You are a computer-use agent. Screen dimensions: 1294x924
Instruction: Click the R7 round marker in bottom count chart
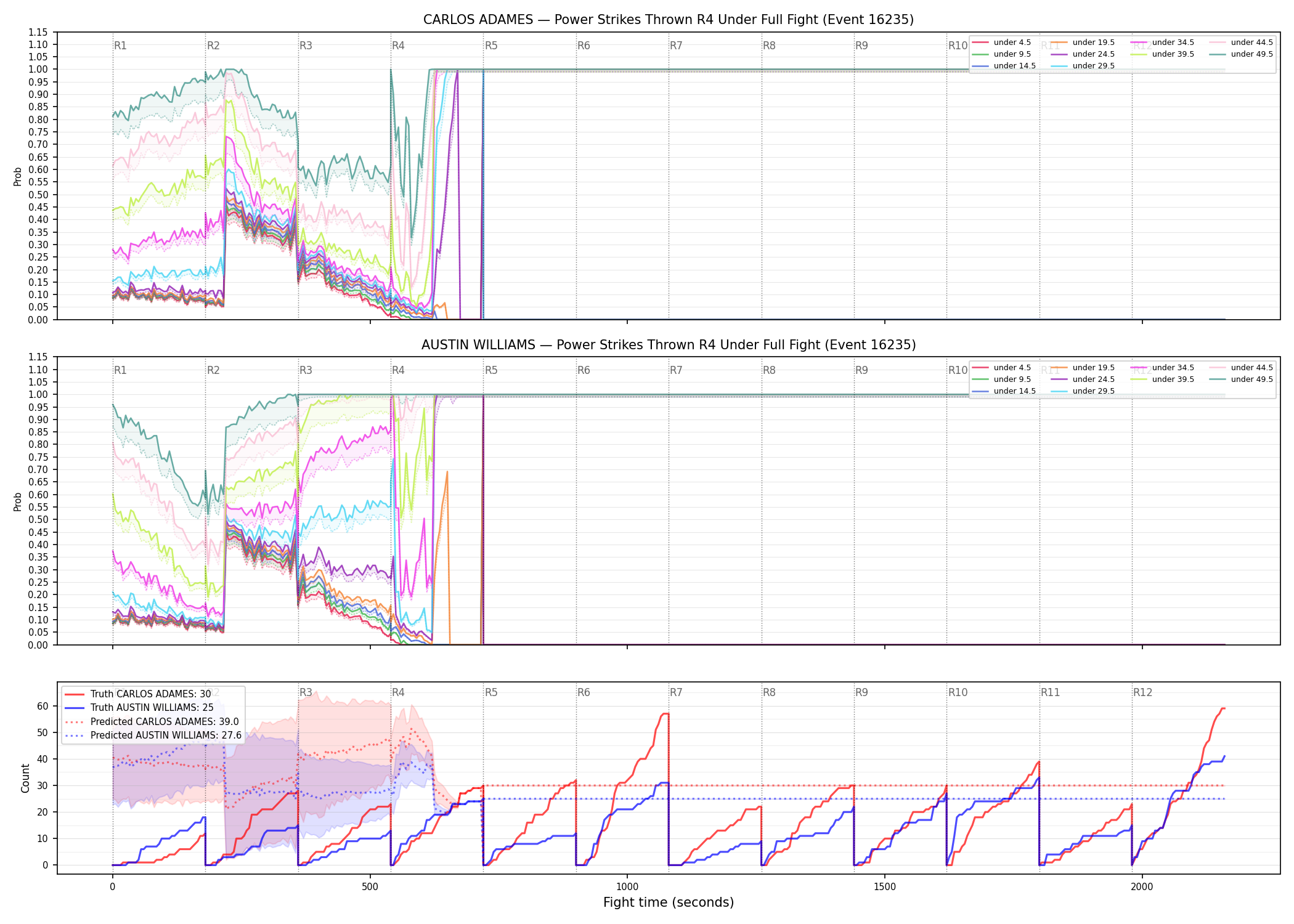click(676, 692)
